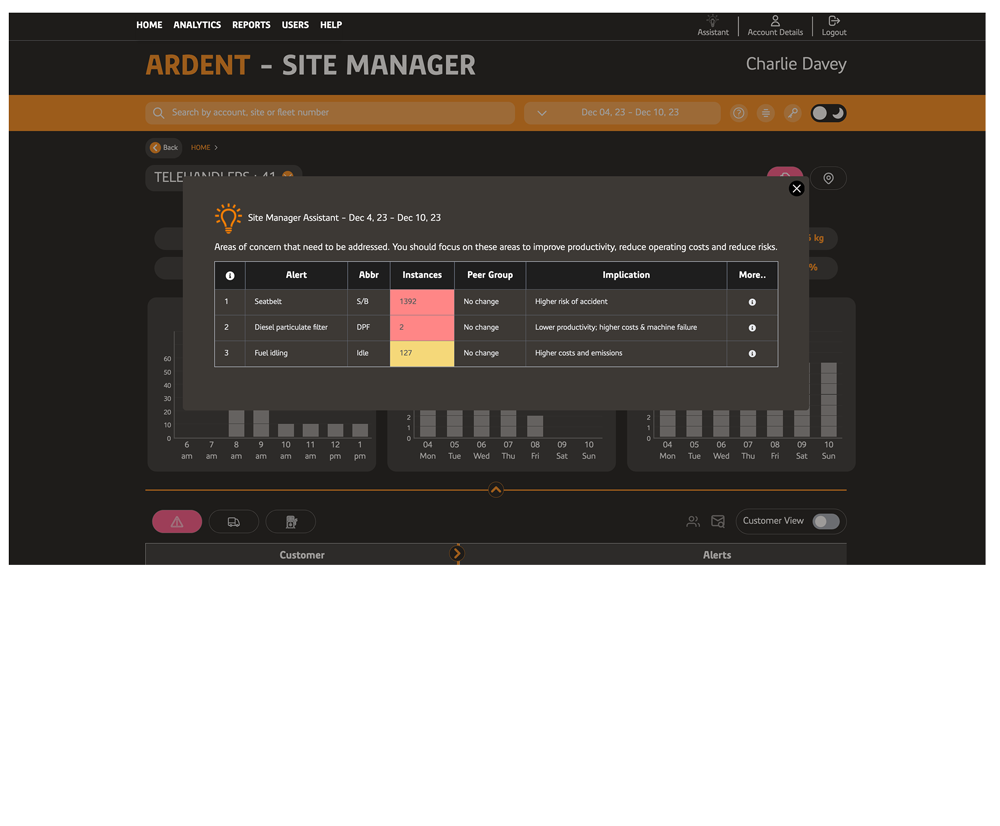The width and height of the screenshot is (1000, 826).
Task: Collapse the charts section with the up chevron
Action: click(496, 490)
